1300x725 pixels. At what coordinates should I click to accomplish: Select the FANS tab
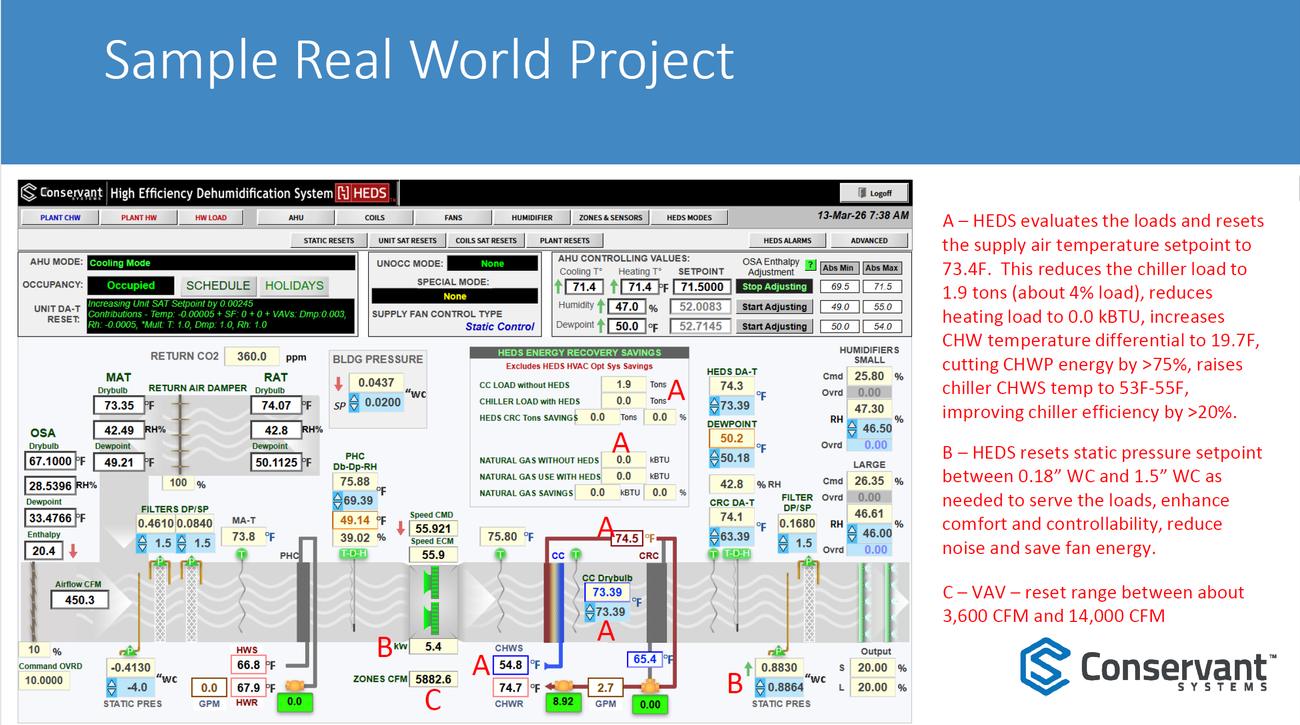[x=453, y=217]
